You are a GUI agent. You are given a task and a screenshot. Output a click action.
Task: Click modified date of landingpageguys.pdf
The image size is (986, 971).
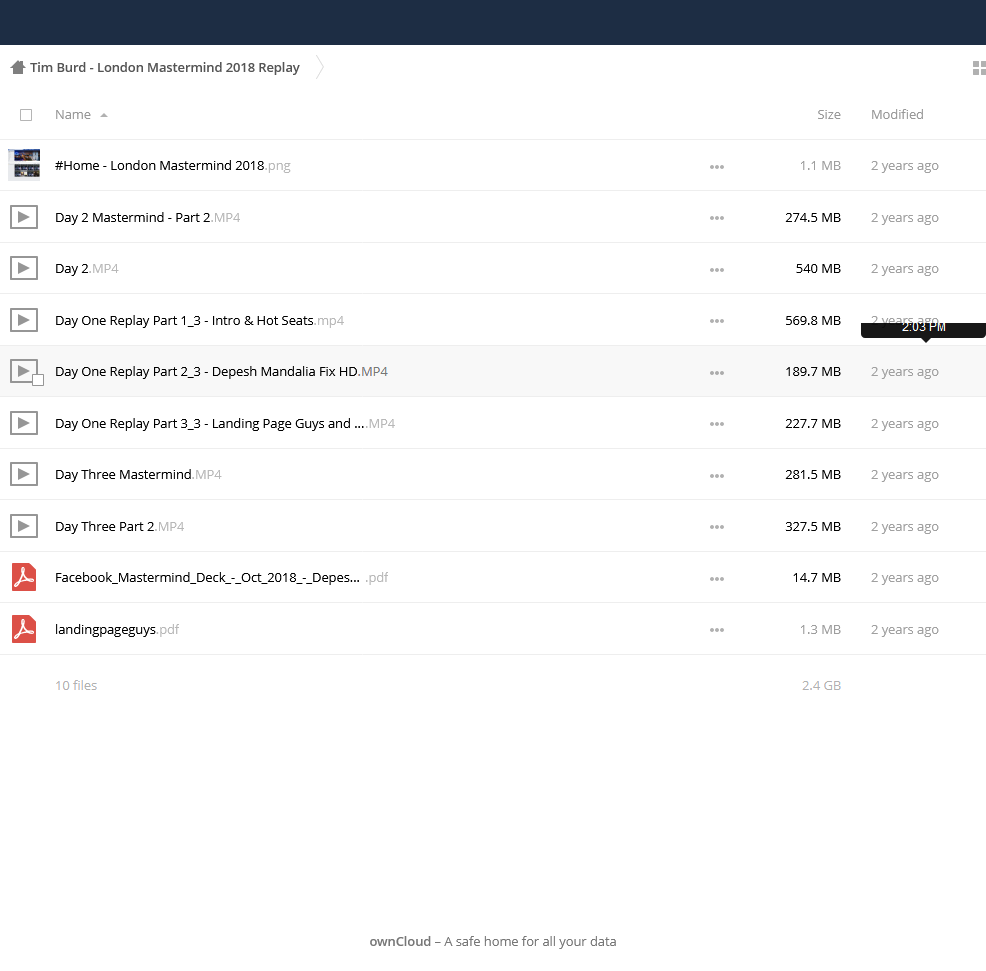click(x=904, y=630)
